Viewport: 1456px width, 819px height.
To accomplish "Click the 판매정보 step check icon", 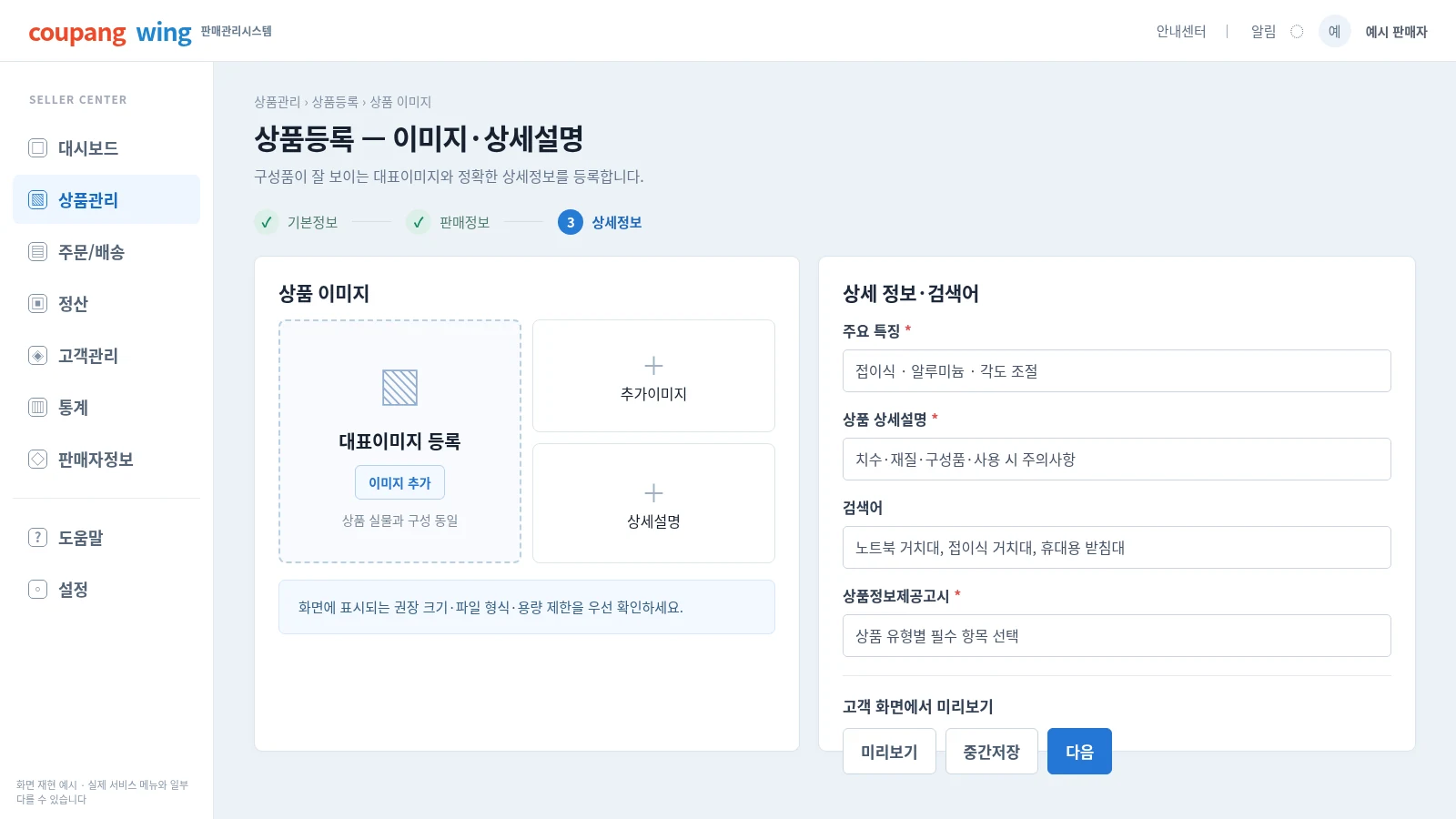I will tap(419, 222).
